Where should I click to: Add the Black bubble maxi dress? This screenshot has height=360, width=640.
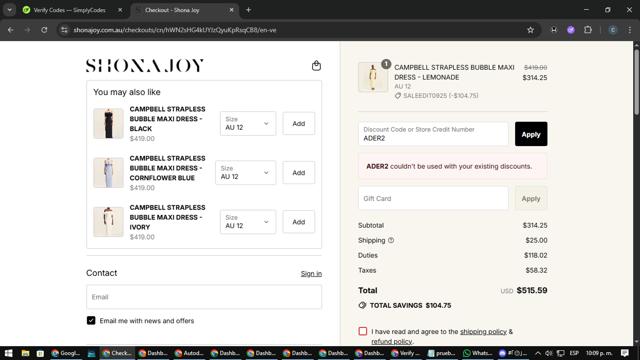(298, 123)
